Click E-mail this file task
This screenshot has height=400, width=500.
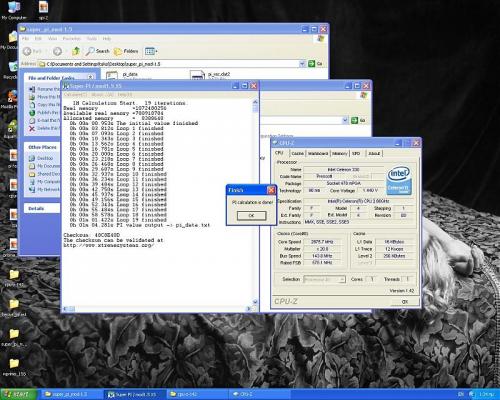coord(45,120)
